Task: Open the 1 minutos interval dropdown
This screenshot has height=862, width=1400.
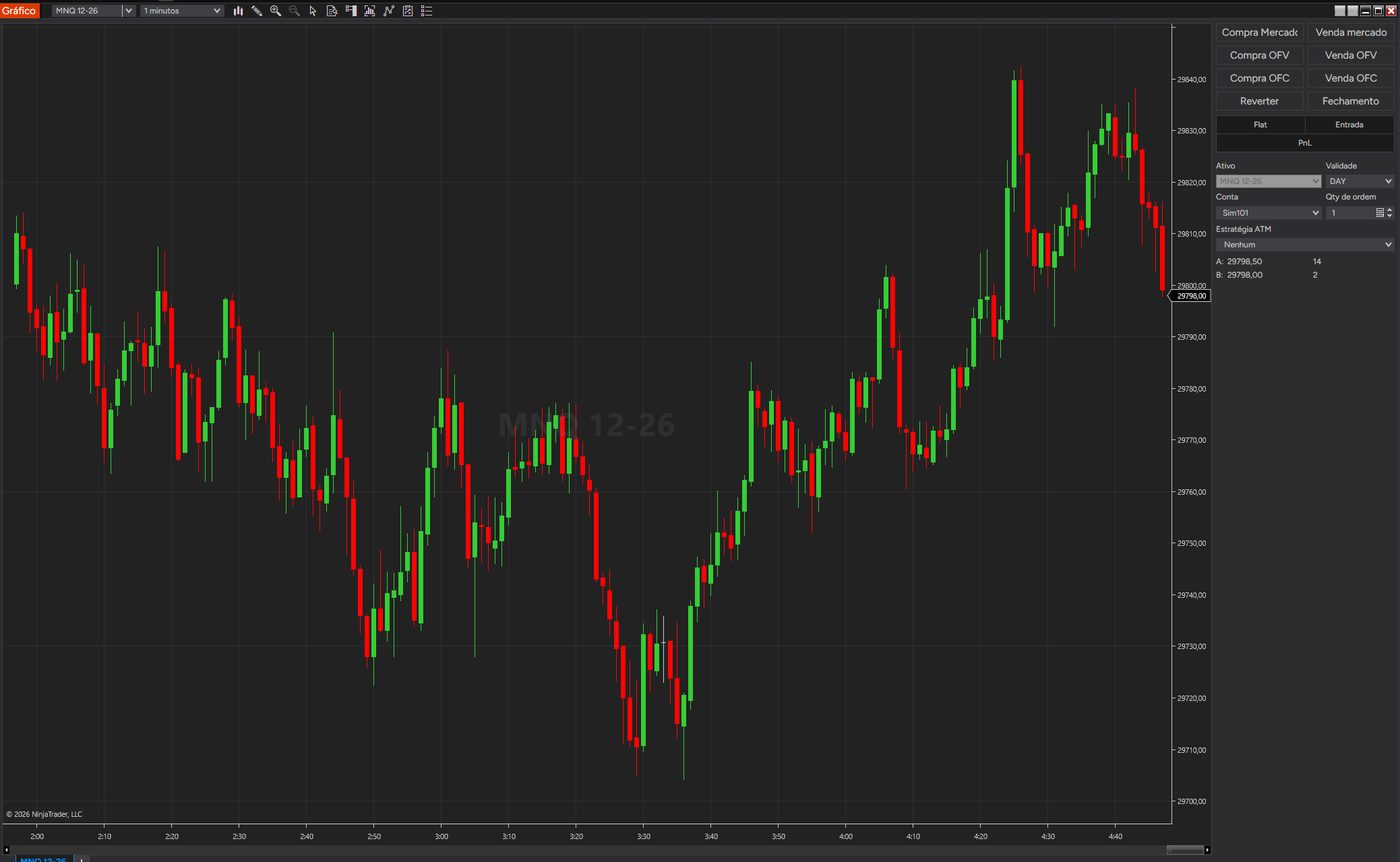Action: (182, 11)
